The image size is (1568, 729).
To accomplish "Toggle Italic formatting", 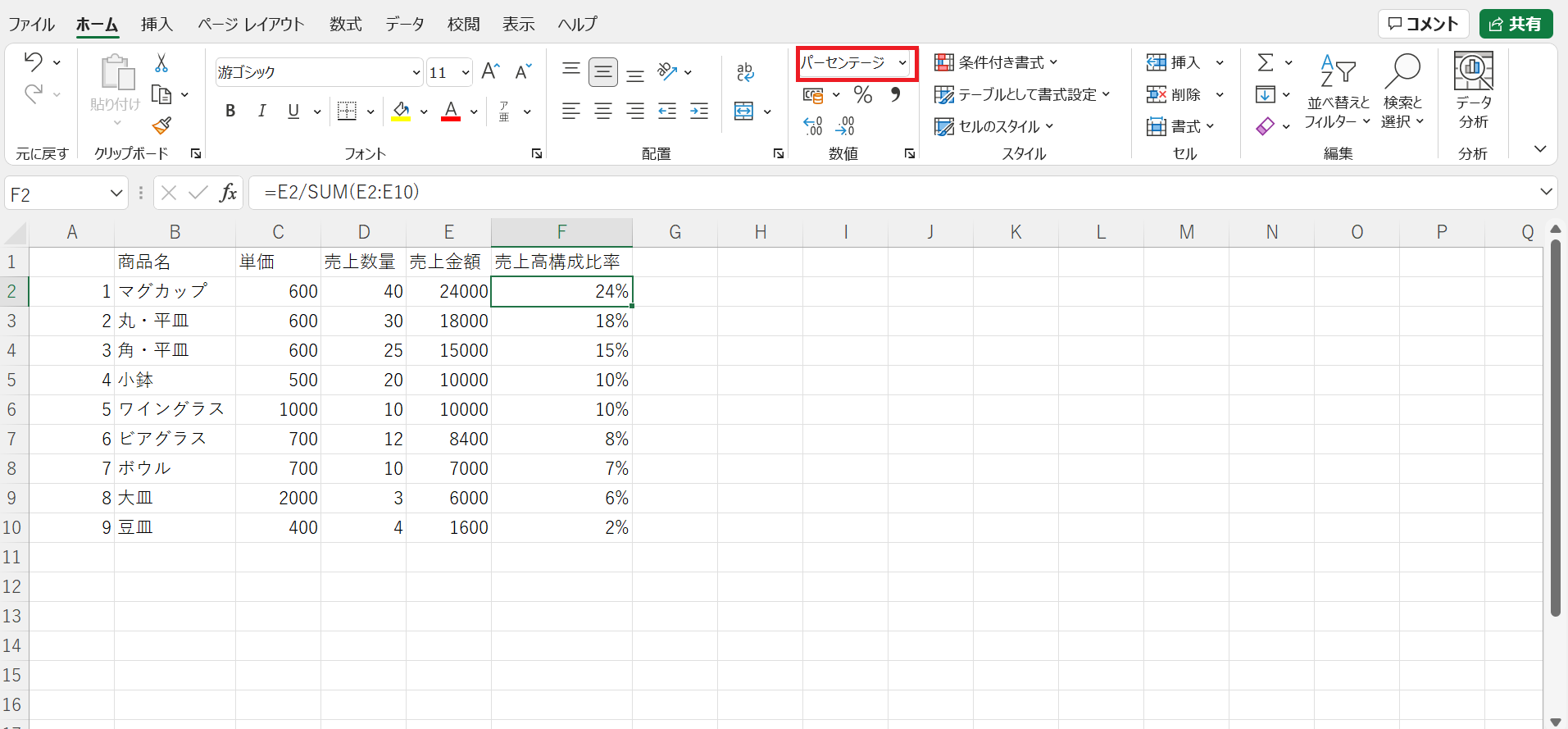I will 261,112.
